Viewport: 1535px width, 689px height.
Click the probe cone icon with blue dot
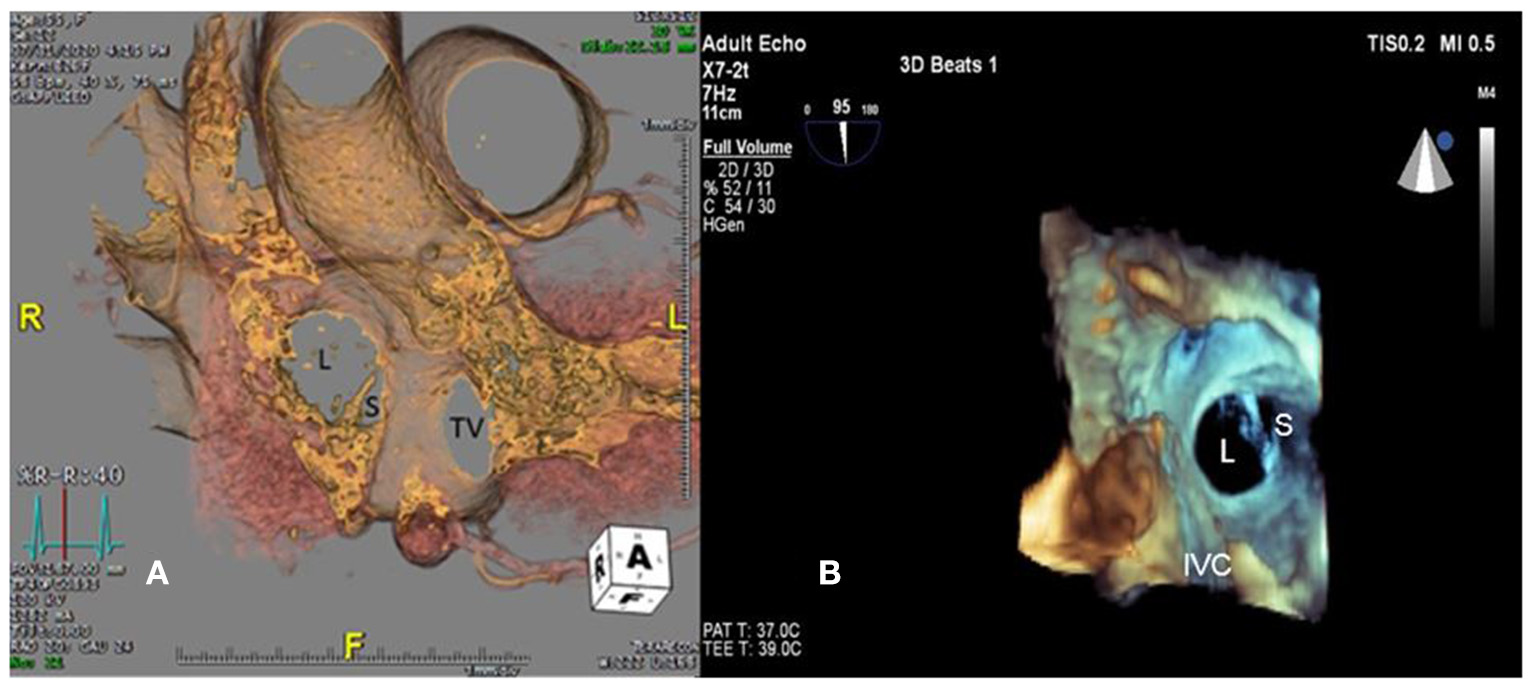tap(1423, 163)
